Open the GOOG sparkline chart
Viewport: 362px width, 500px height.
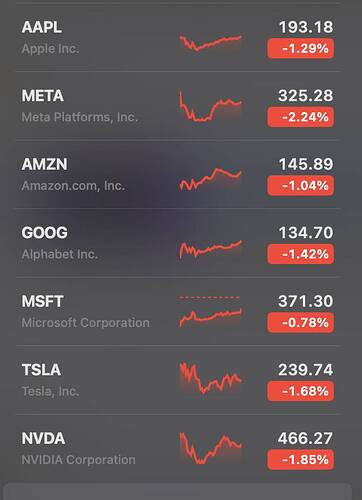[210, 249]
